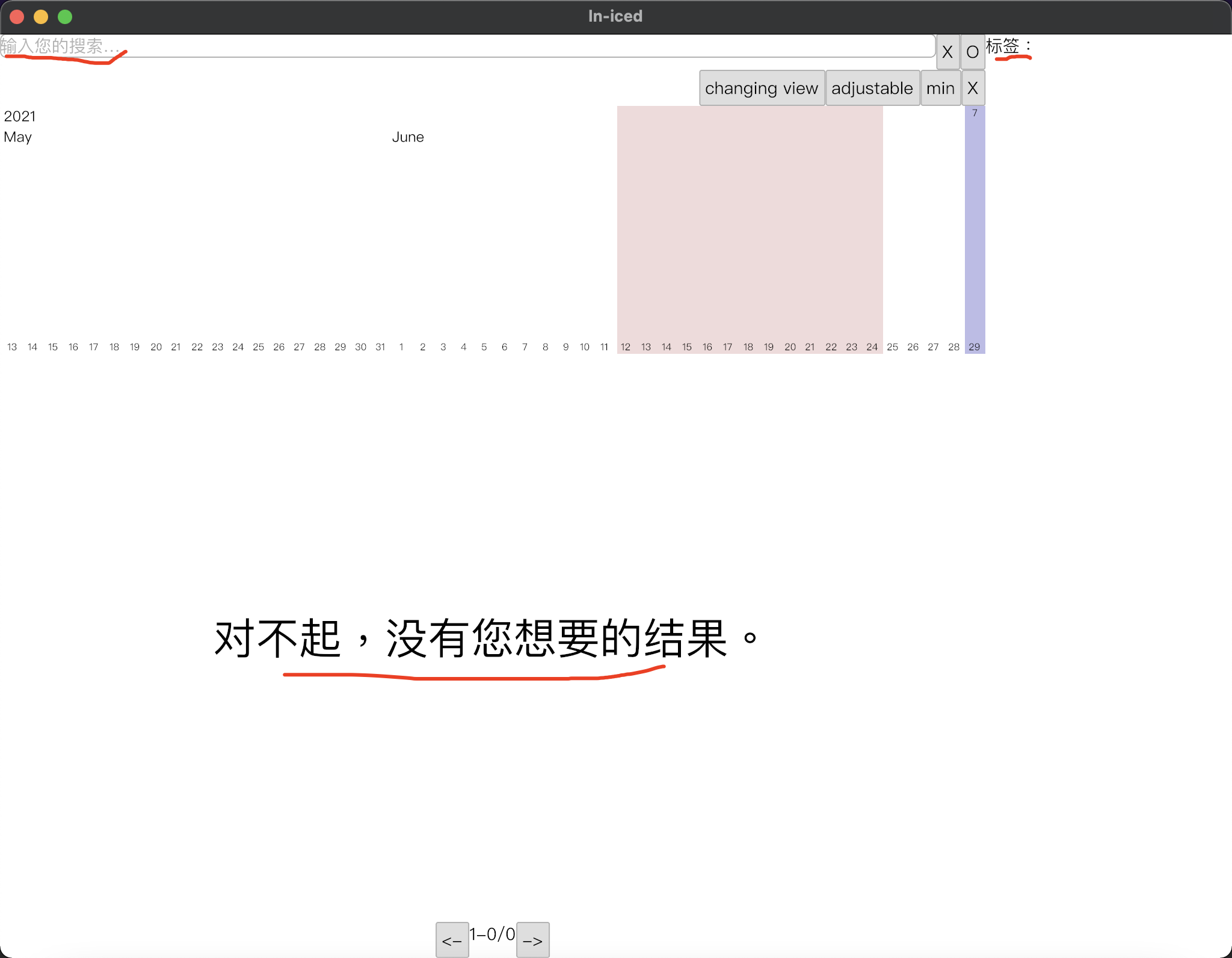Toggle the adjustable button
Screen dimensions: 1232x958
tap(872, 88)
